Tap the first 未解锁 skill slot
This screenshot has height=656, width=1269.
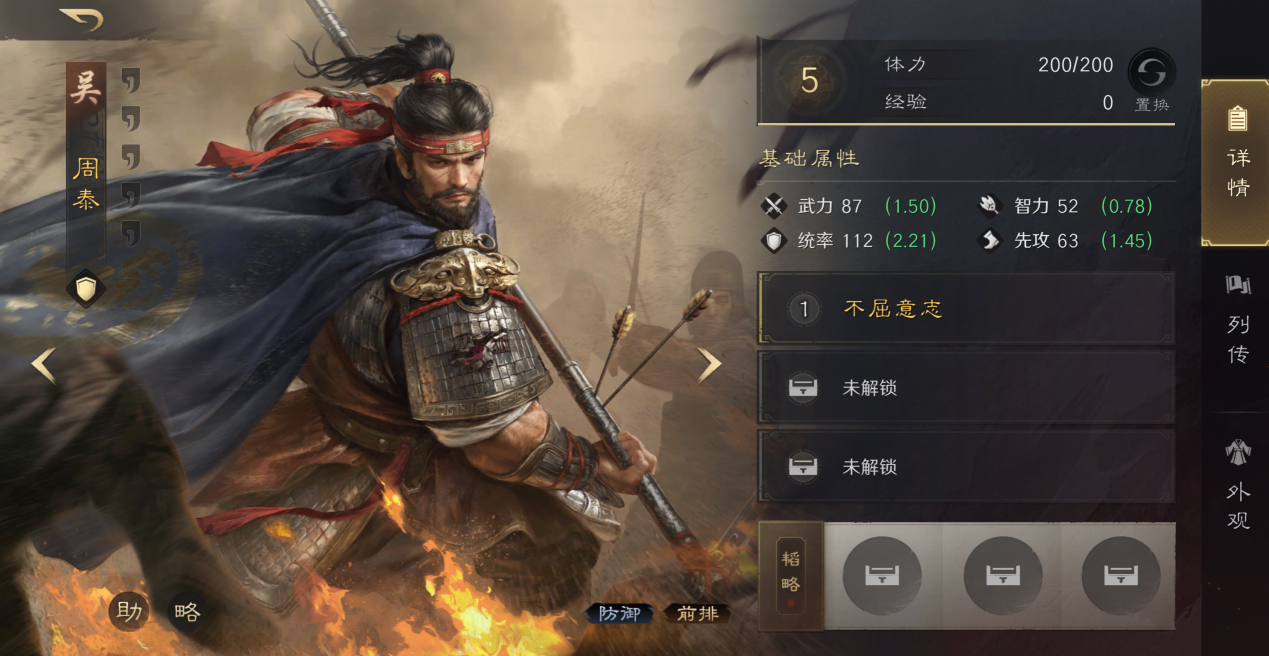pyautogui.click(x=966, y=387)
